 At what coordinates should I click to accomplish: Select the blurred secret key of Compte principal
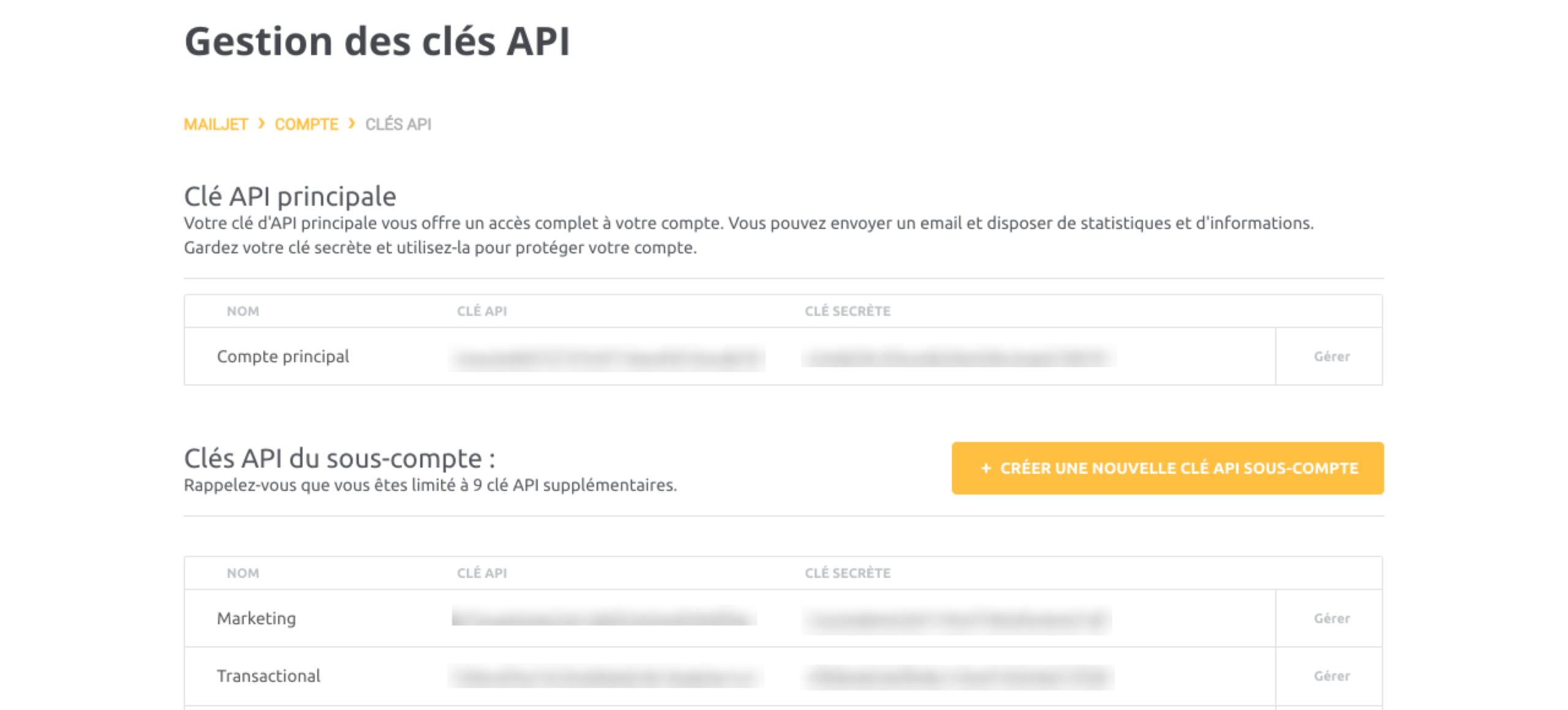(959, 357)
